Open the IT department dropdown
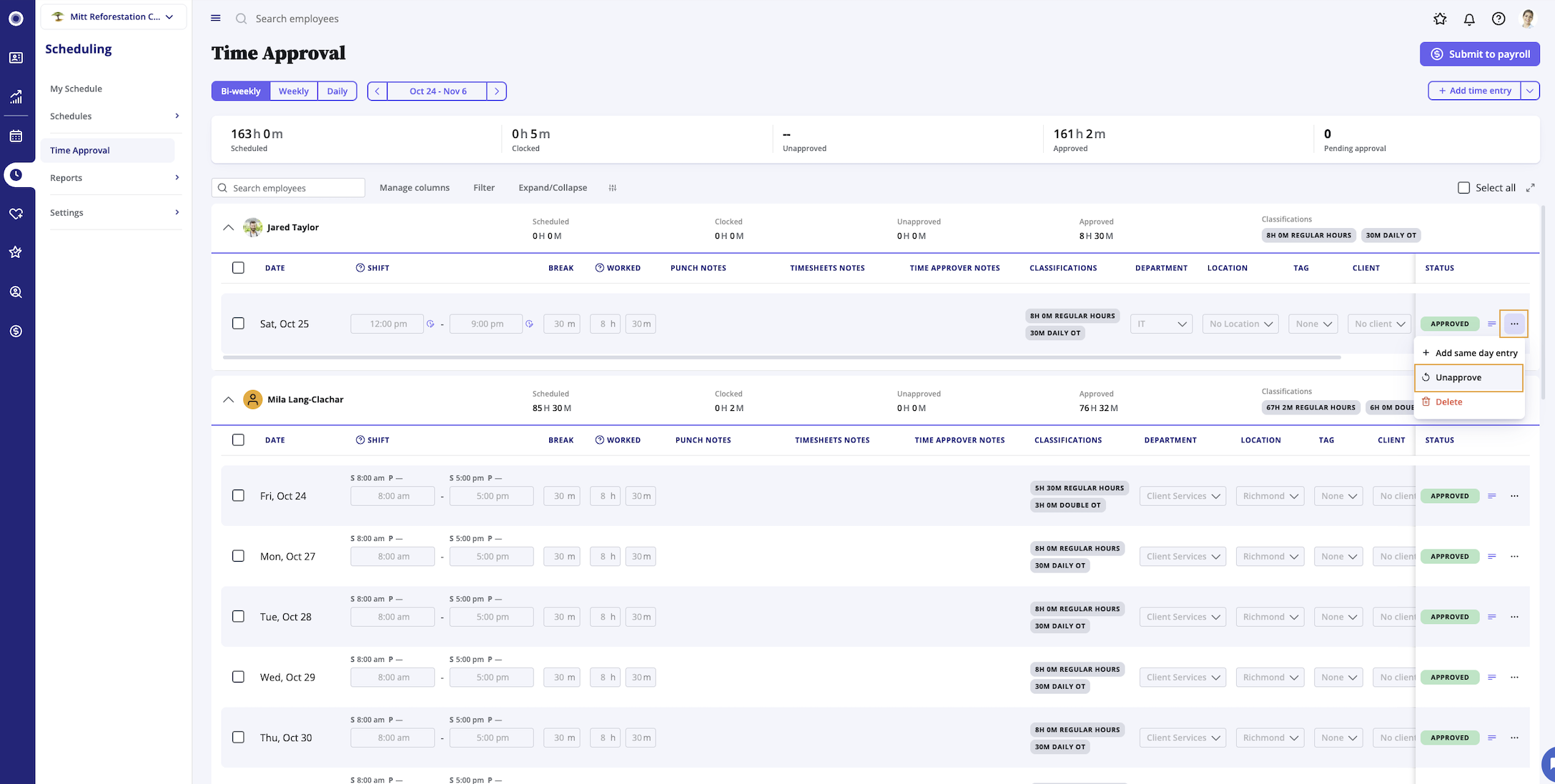Image resolution: width=1555 pixels, height=784 pixels. click(x=1161, y=324)
